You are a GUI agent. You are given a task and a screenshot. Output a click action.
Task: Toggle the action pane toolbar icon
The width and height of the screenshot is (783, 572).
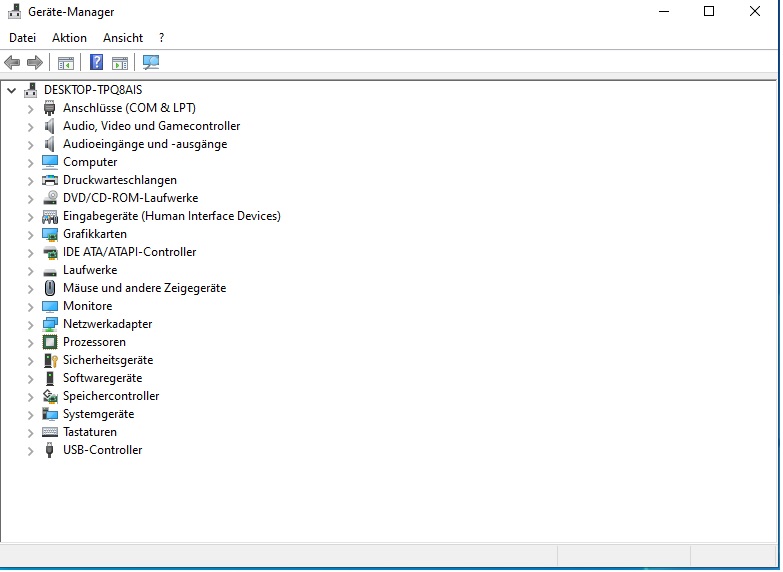tap(120, 63)
